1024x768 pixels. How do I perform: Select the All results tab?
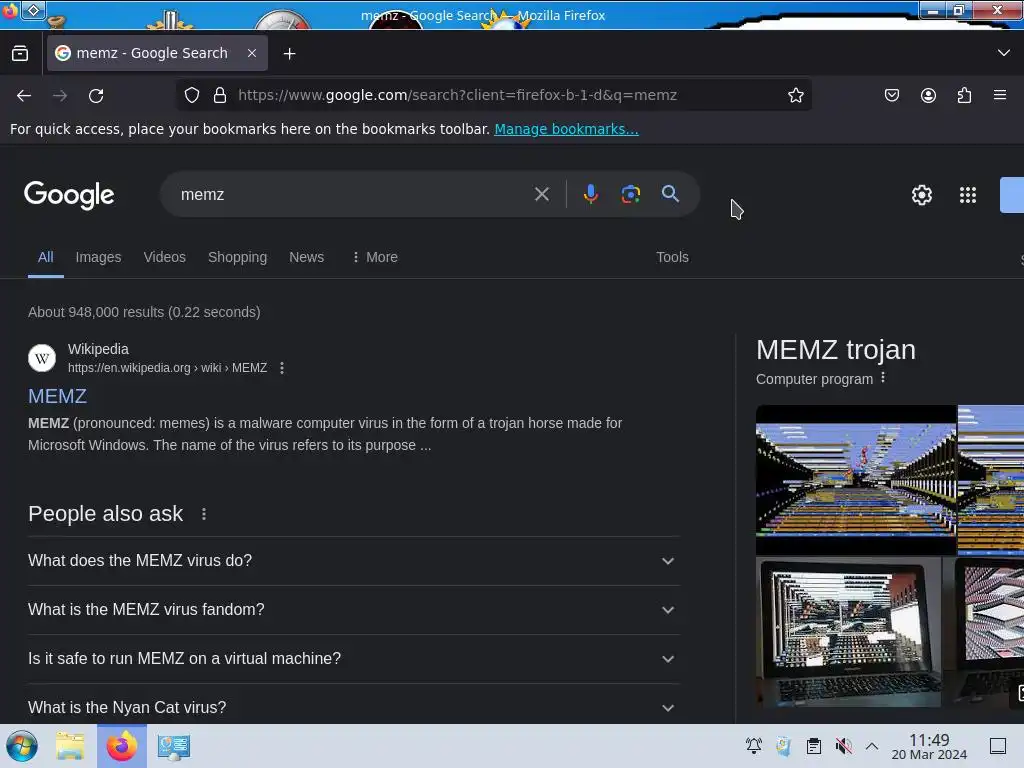[x=46, y=257]
